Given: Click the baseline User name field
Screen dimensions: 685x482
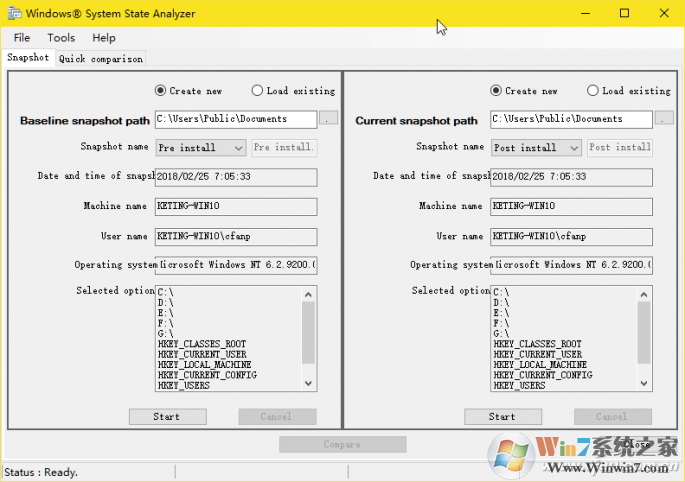Looking at the screenshot, I should click(236, 236).
